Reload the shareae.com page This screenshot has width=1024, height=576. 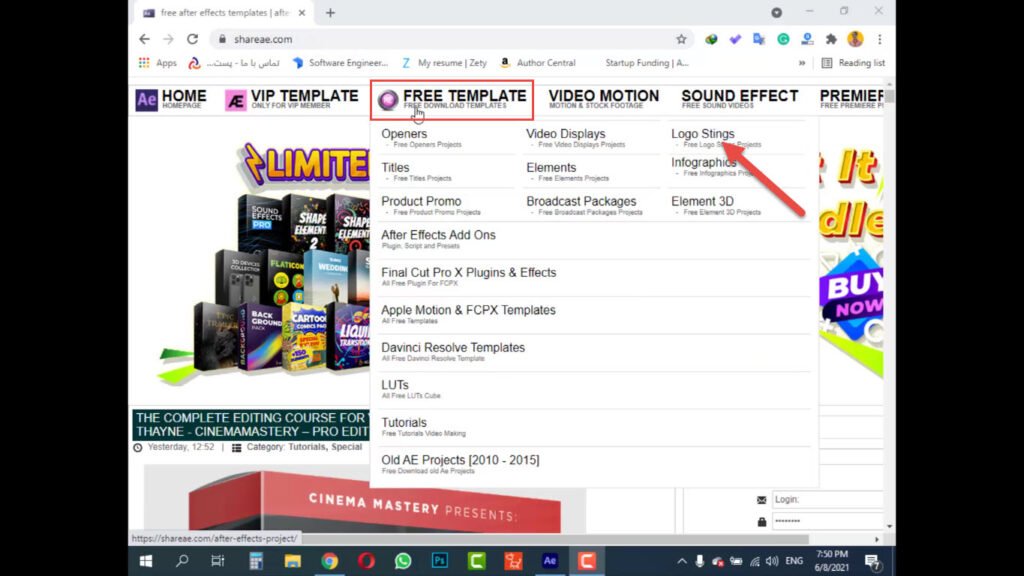193,39
